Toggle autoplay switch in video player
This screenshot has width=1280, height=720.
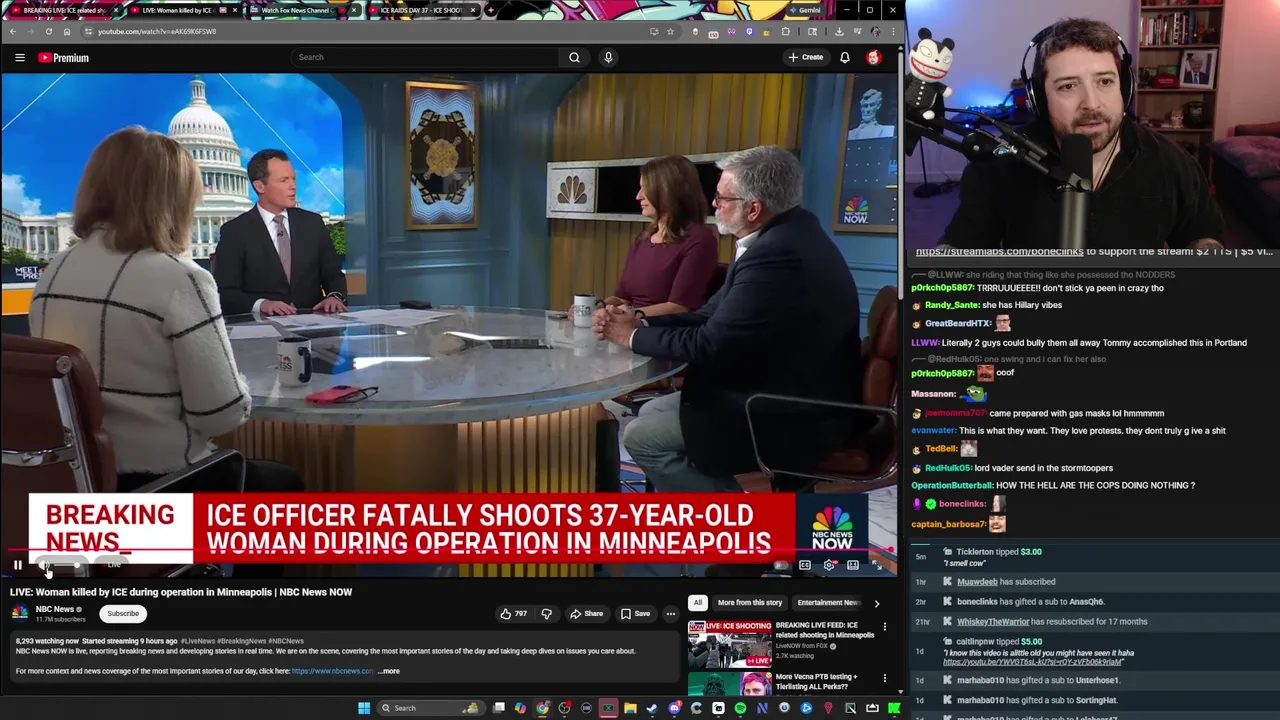point(781,565)
